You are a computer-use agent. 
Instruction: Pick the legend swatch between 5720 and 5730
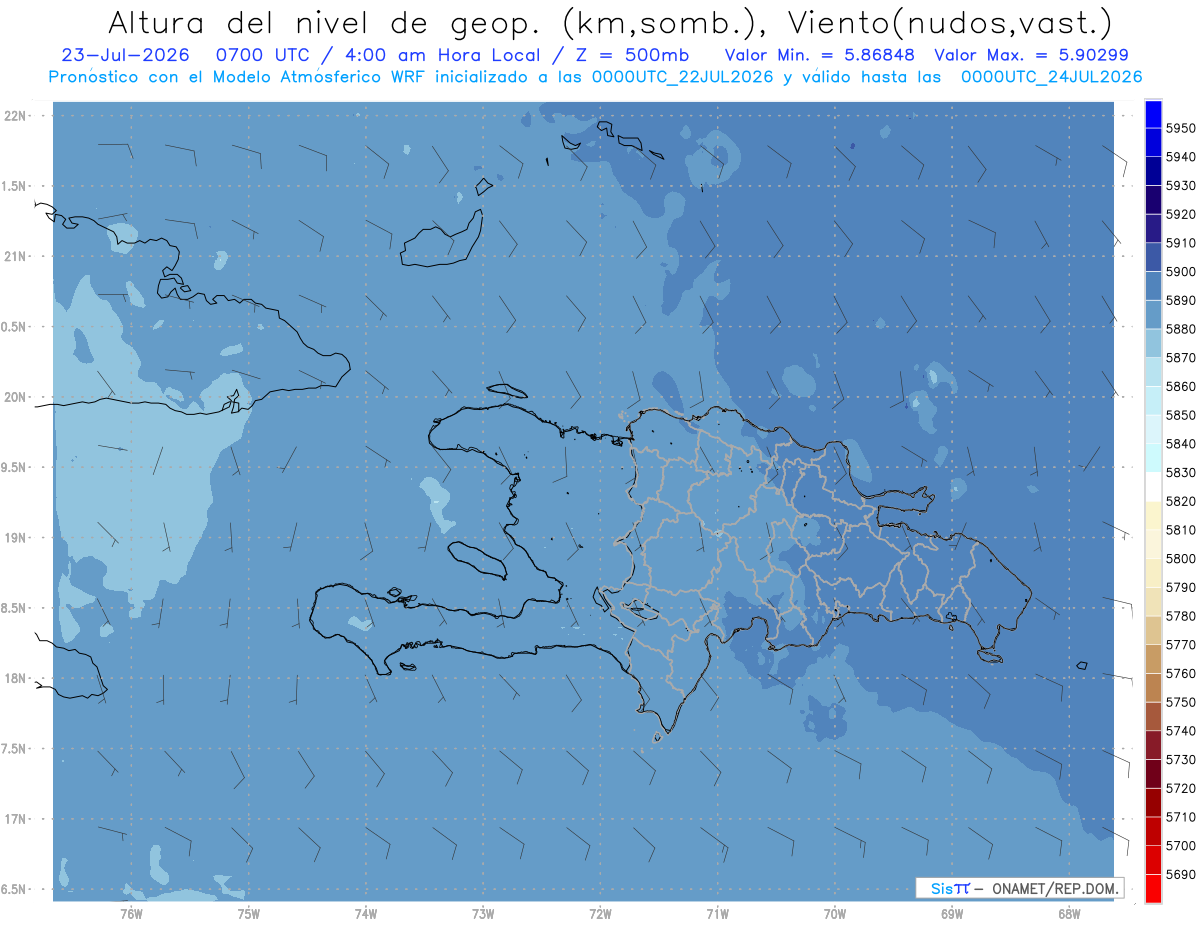[x=1153, y=774]
